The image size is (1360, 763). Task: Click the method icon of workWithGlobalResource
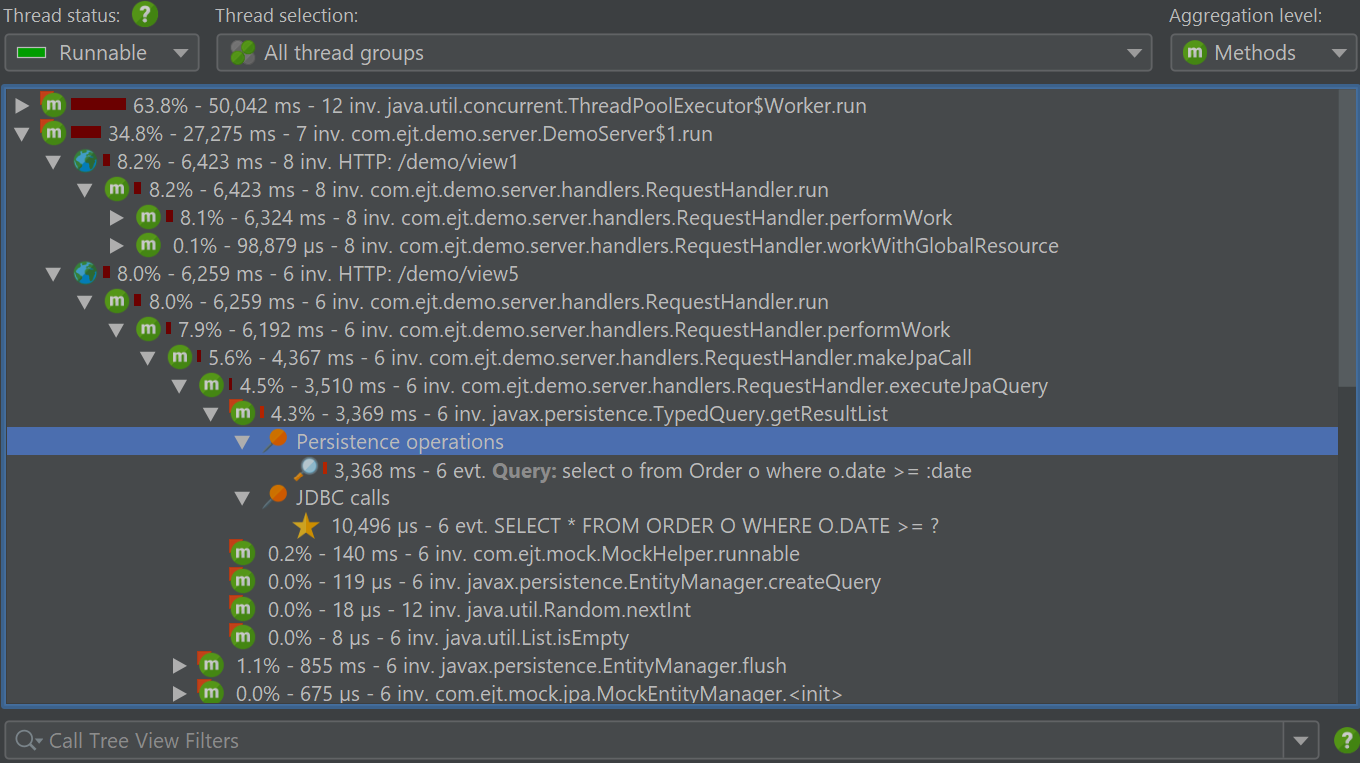click(148, 245)
